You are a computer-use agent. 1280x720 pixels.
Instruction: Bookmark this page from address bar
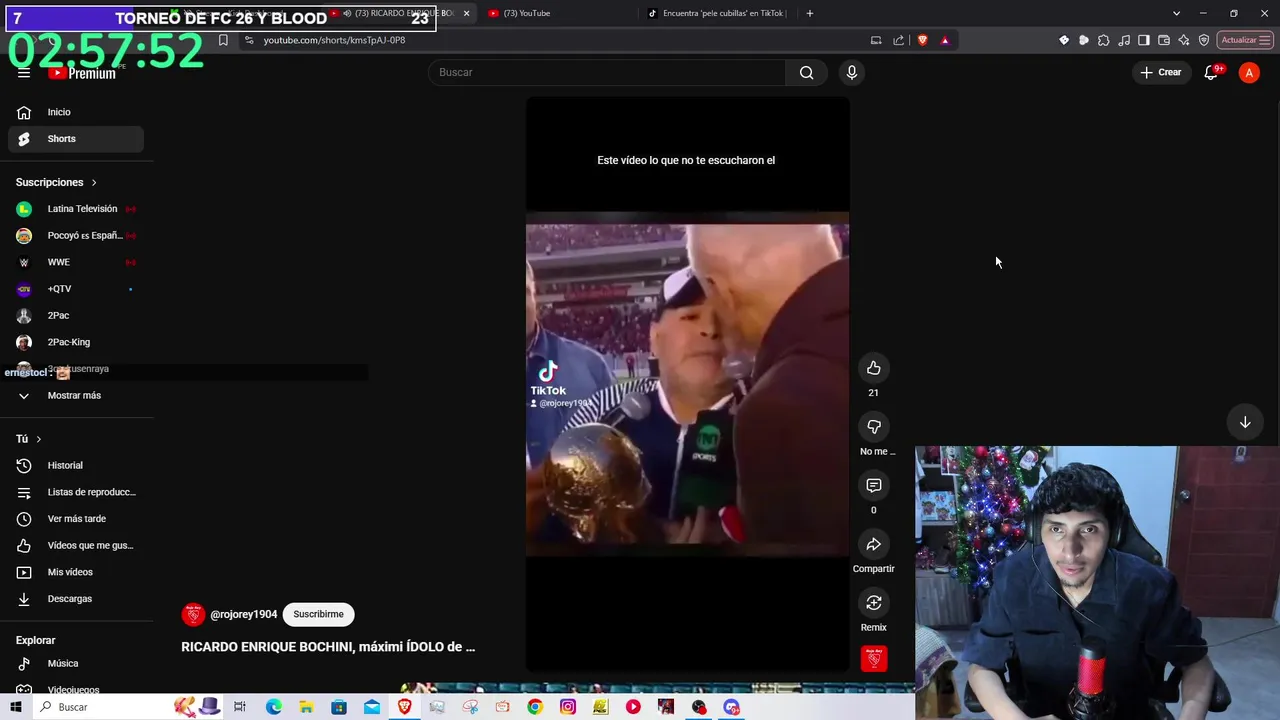pyautogui.click(x=223, y=40)
